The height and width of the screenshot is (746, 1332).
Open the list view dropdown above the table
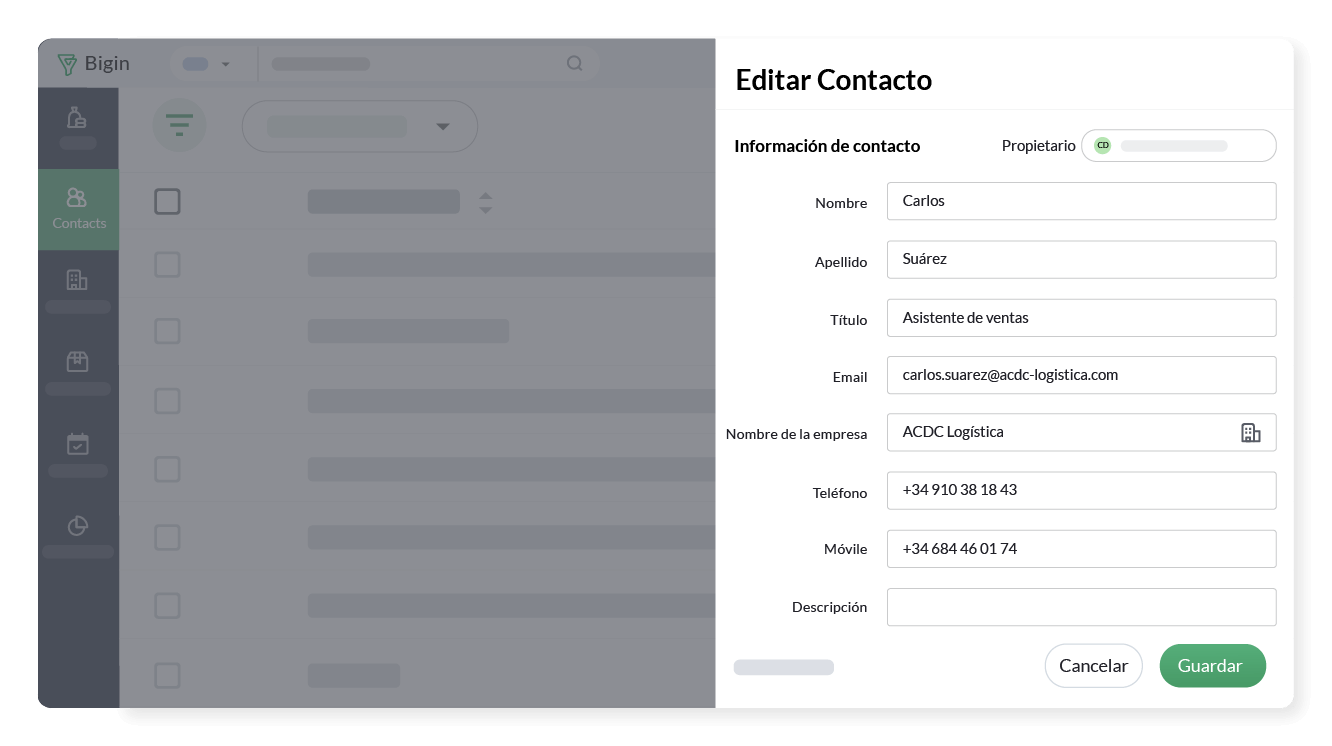click(443, 126)
